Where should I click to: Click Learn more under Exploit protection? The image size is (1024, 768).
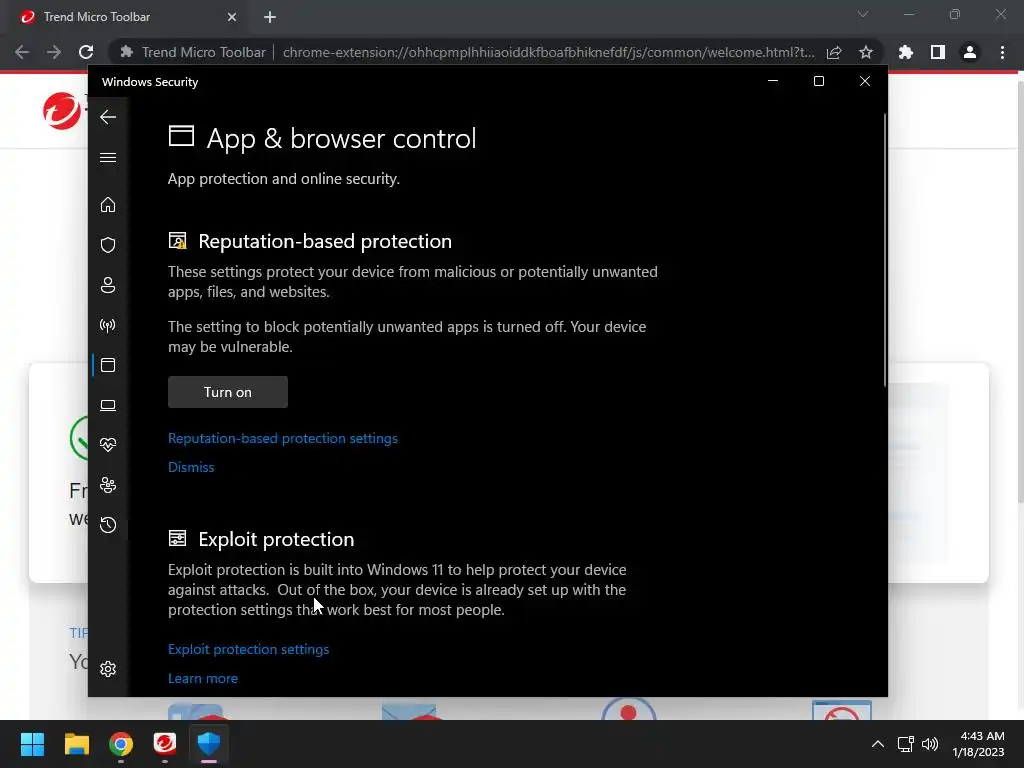(202, 678)
